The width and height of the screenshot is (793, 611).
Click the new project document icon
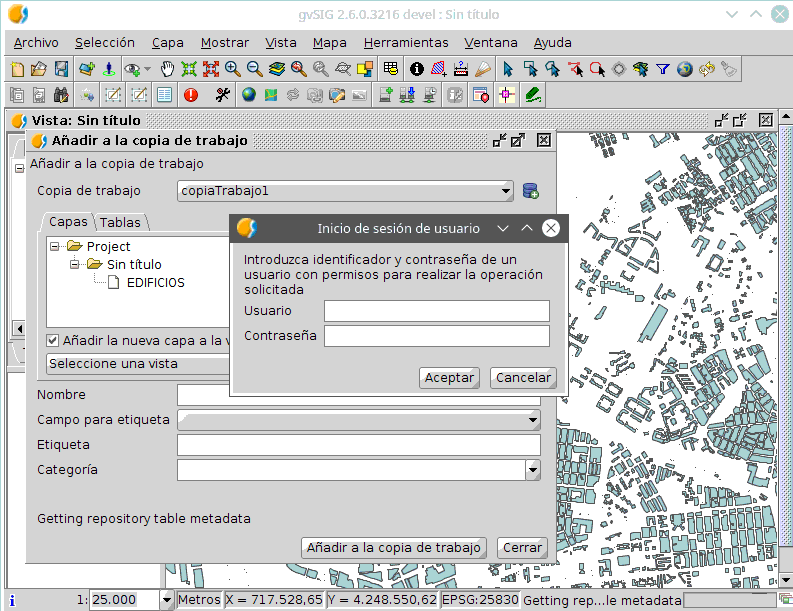[x=17, y=69]
